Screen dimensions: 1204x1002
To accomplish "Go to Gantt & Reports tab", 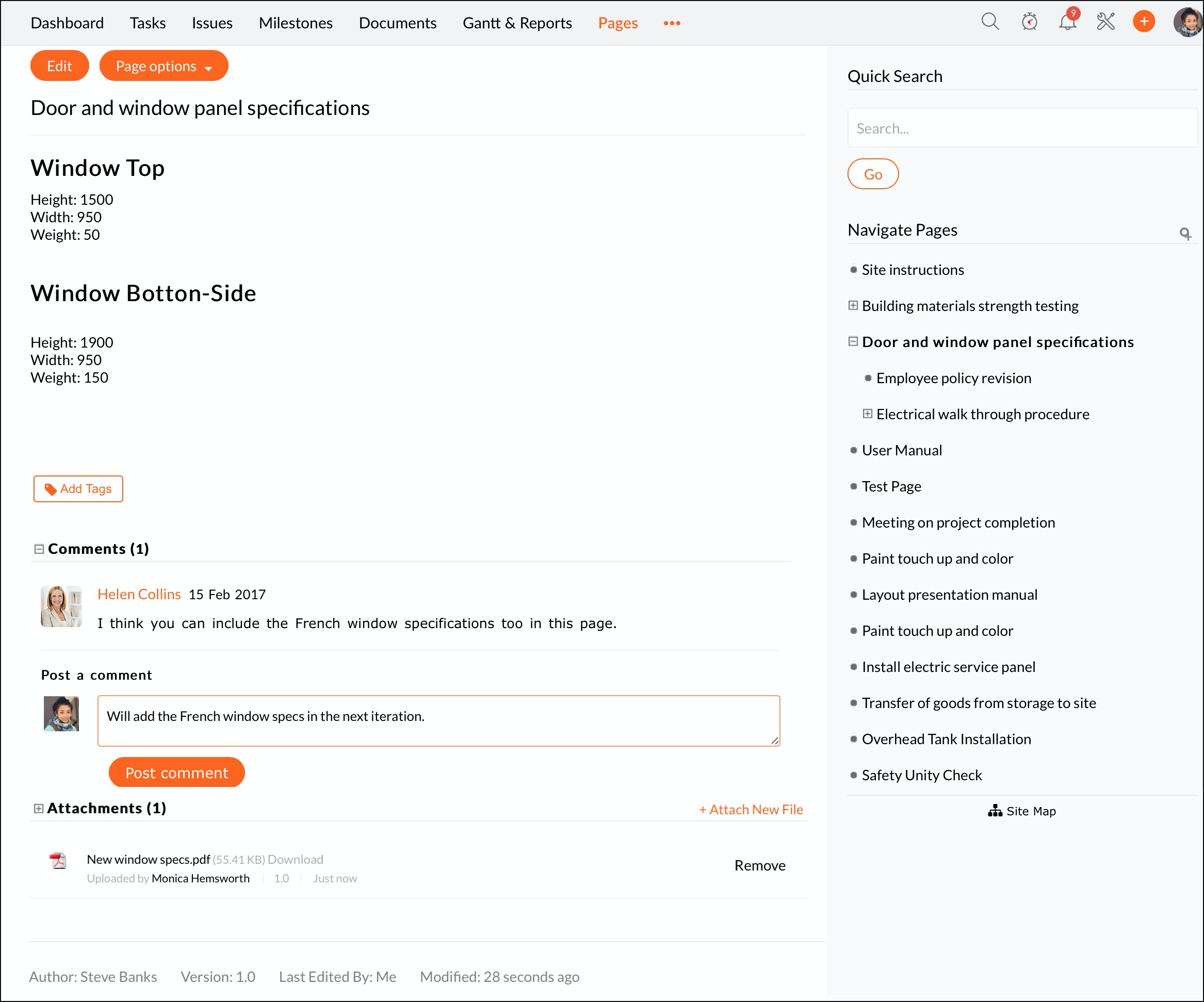I will [x=517, y=23].
